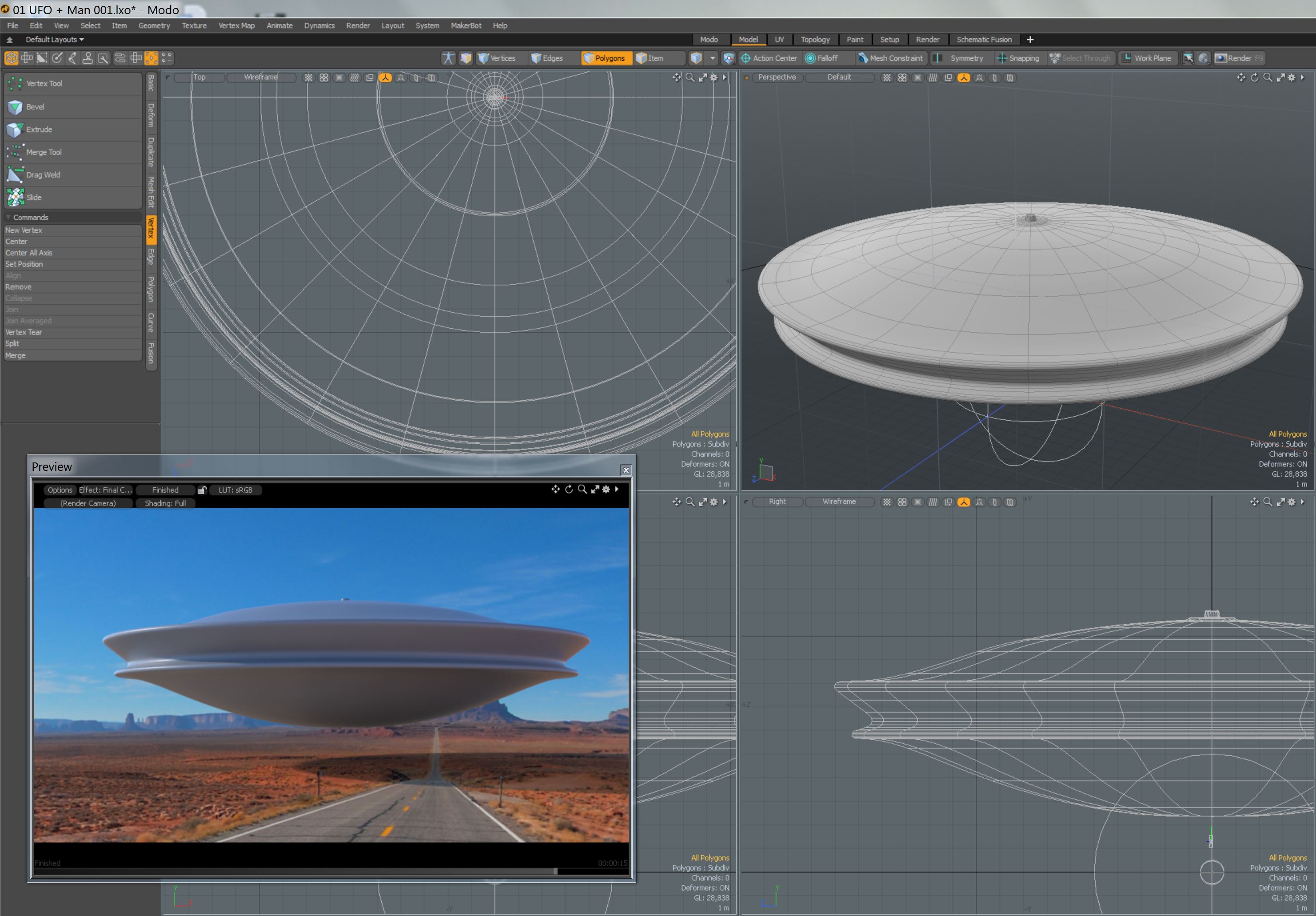
Task: Click the Center All Axis command
Action: pos(29,253)
